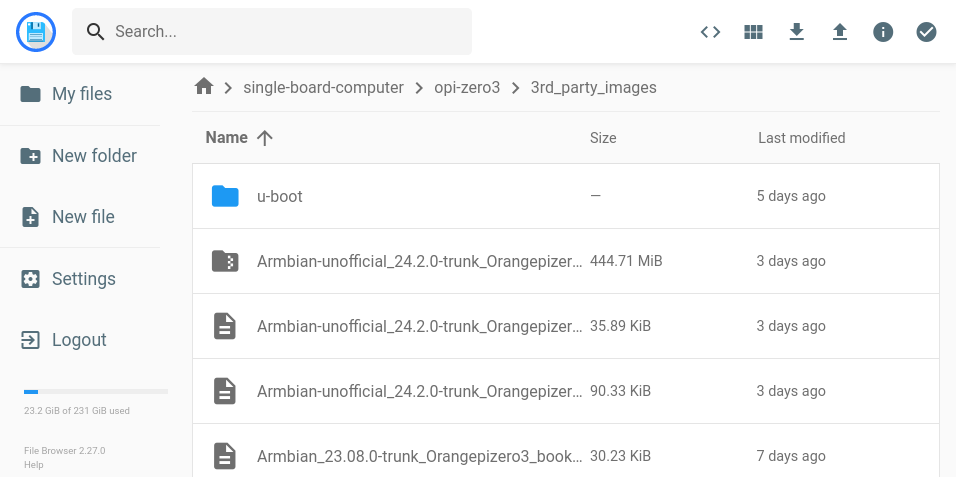The image size is (956, 477).
Task: Log out using the Logout button
Action: (x=78, y=340)
